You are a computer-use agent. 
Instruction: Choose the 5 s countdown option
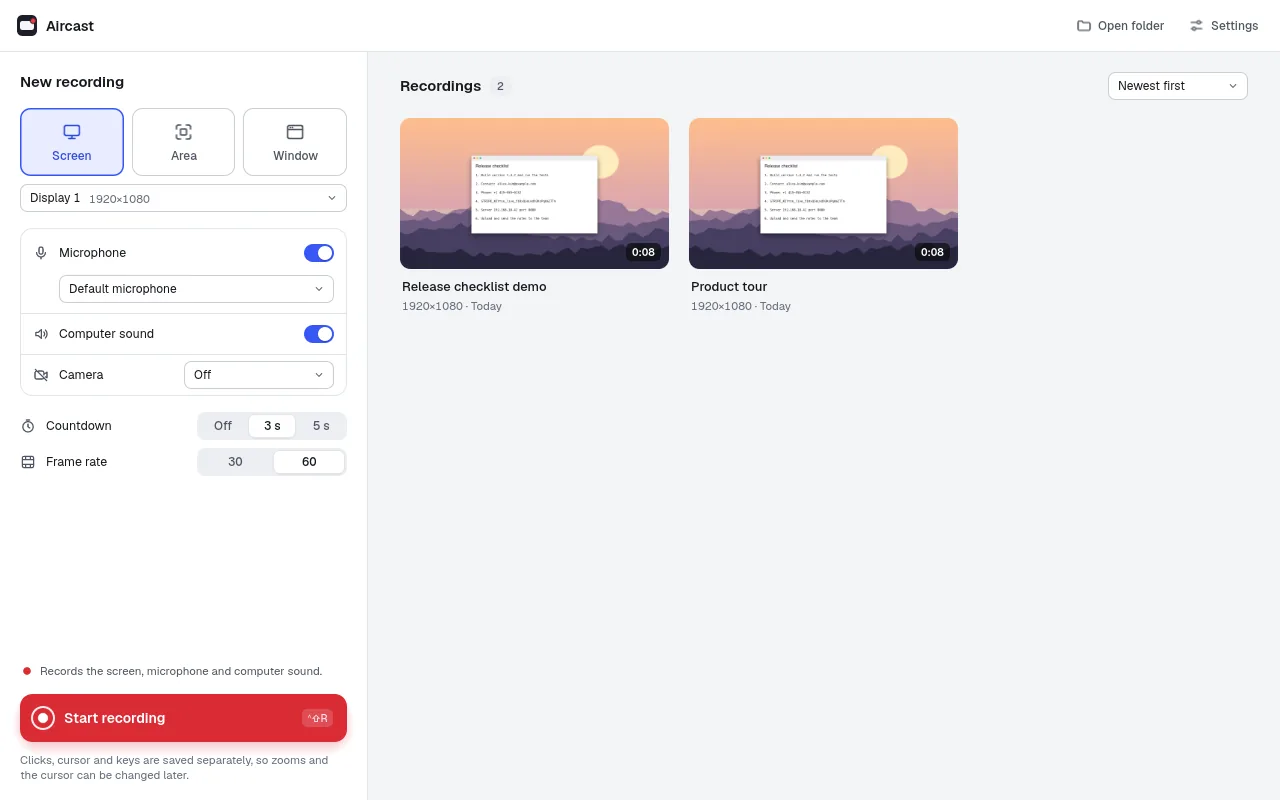tap(321, 426)
